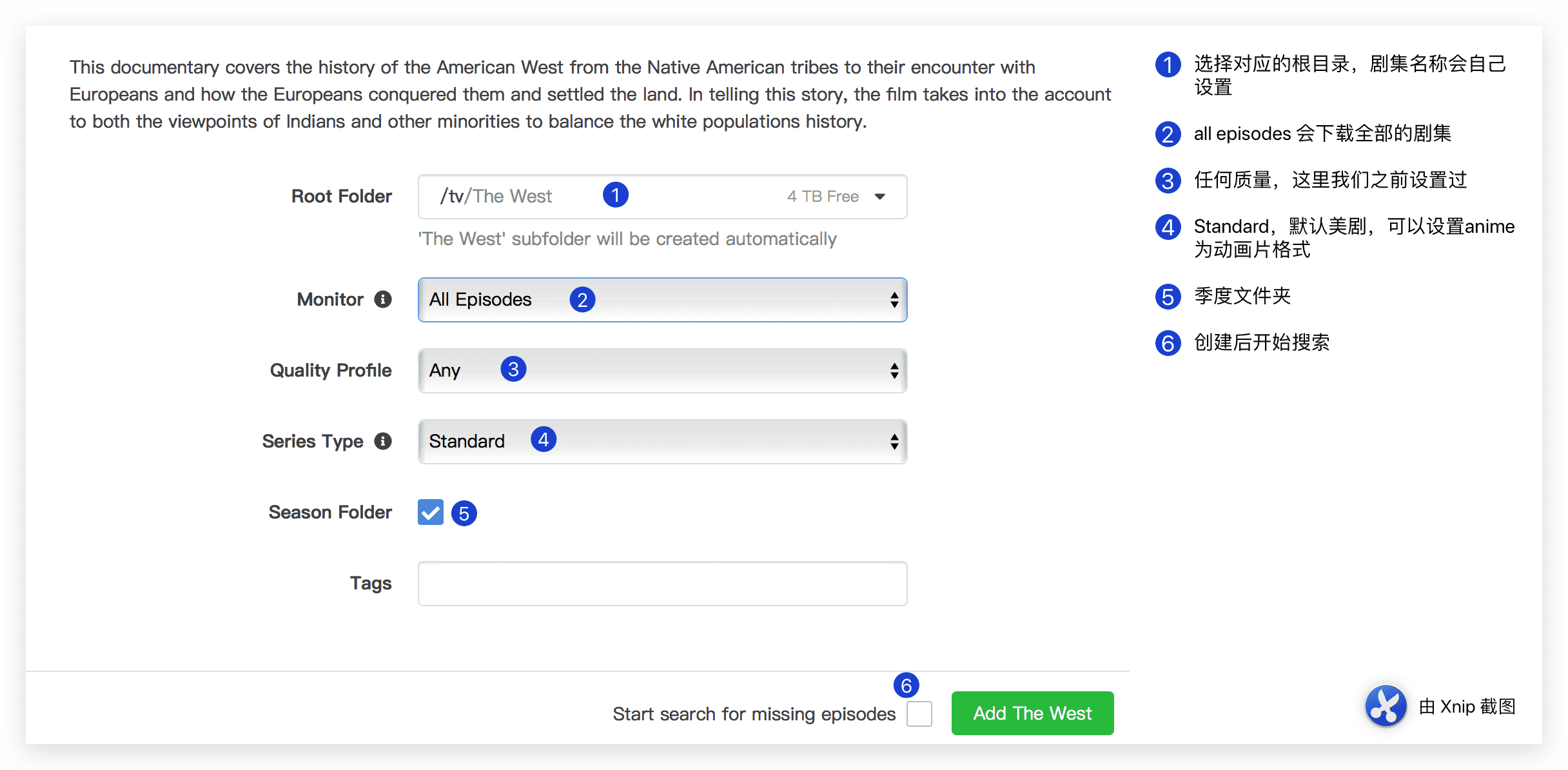The image size is (1568, 770).
Task: Open the Monitor All Episodes dropdown
Action: tap(662, 300)
